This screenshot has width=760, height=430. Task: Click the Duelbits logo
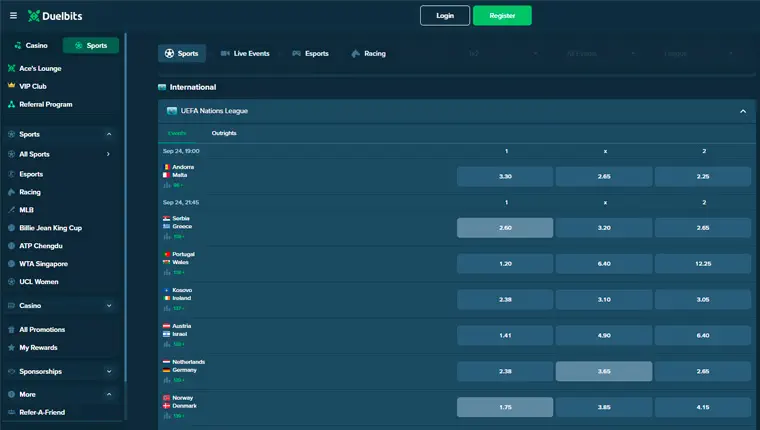coord(55,16)
